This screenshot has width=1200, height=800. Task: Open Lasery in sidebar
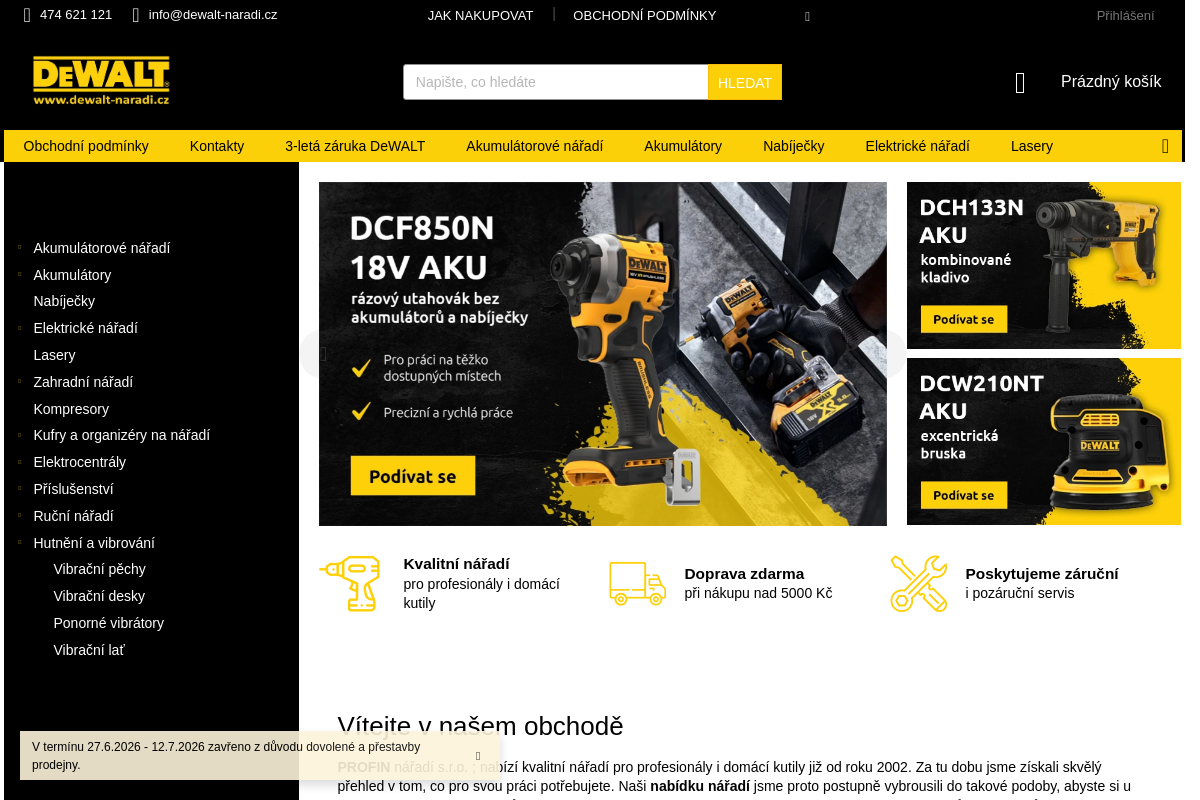coord(54,355)
